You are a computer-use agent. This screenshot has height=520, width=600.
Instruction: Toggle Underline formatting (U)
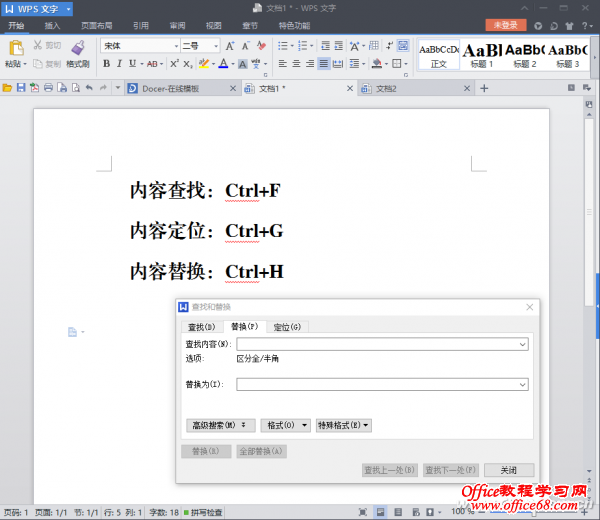[133, 64]
